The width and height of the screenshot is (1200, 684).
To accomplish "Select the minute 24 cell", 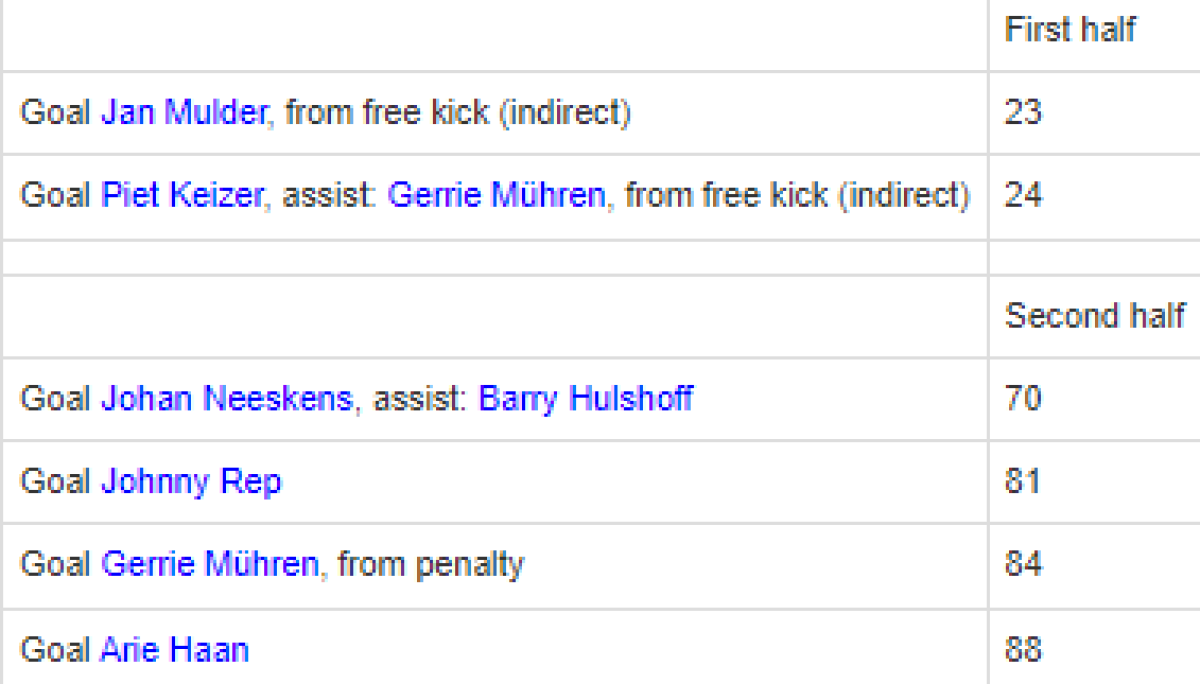I will (x=1023, y=195).
